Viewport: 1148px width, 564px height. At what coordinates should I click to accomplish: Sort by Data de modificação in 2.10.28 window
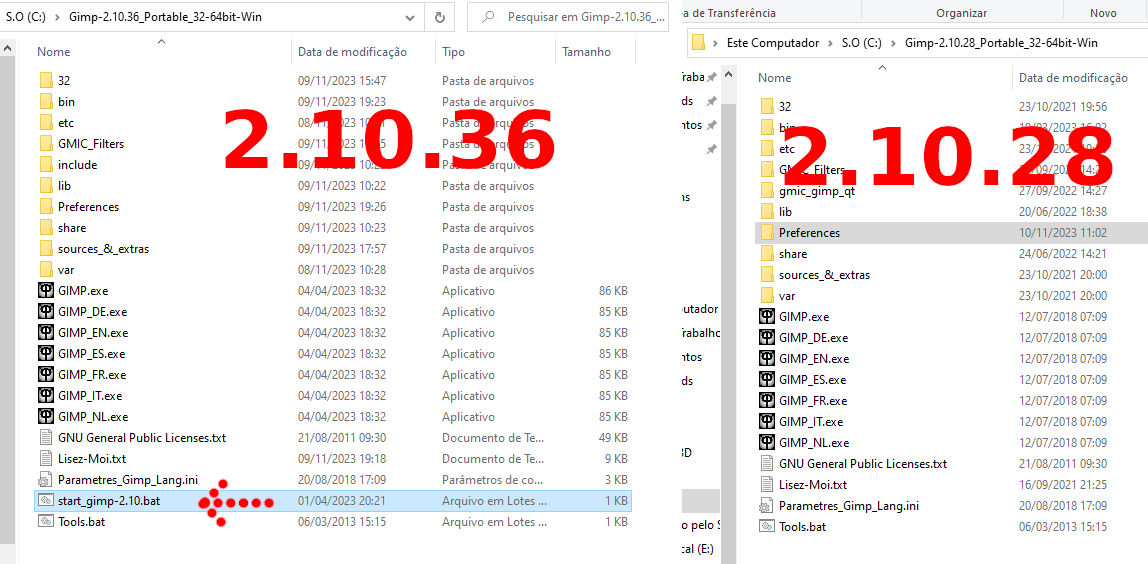(x=1073, y=78)
